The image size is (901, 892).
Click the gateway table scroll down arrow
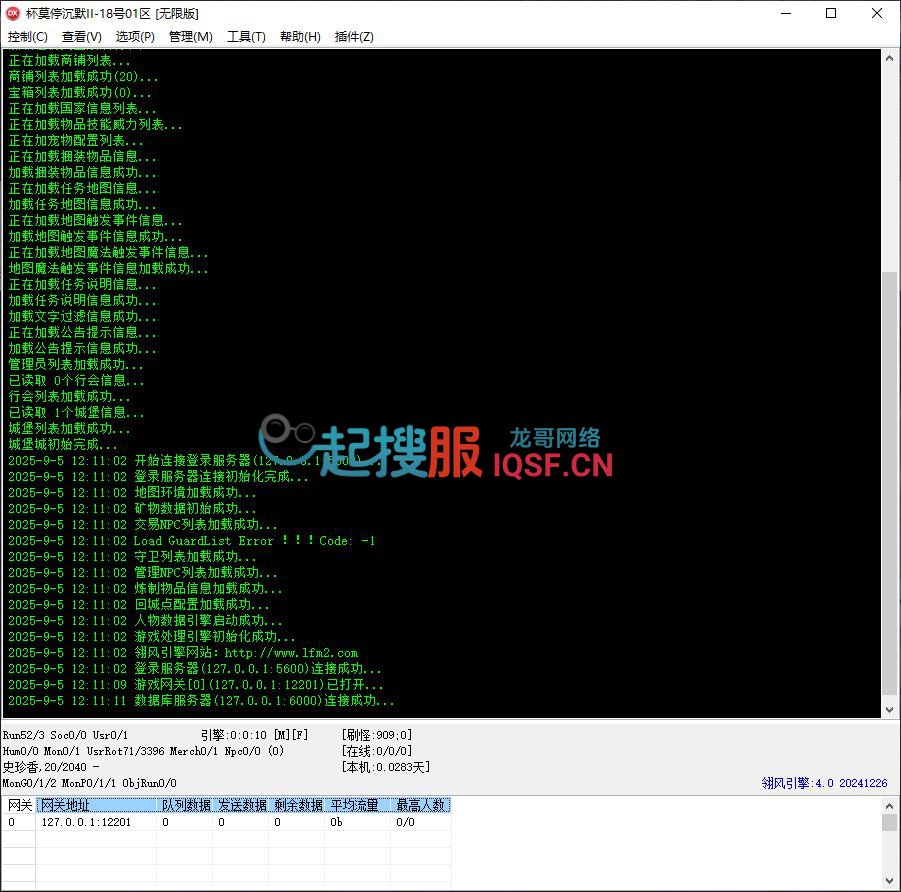(889, 882)
